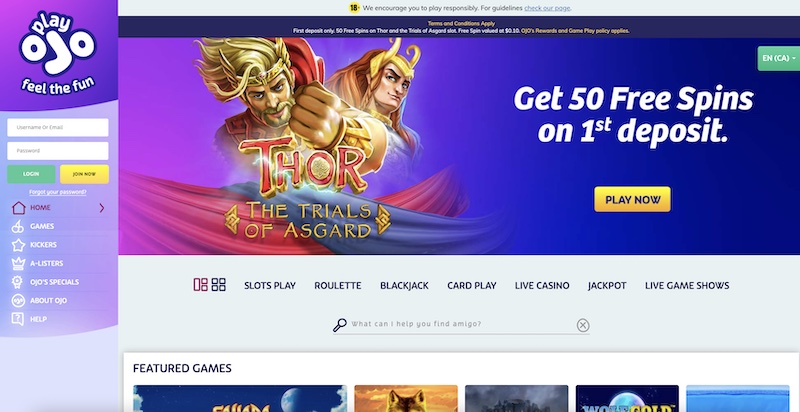The height and width of the screenshot is (412, 800).
Task: Clear the search box with the X icon
Action: click(583, 325)
